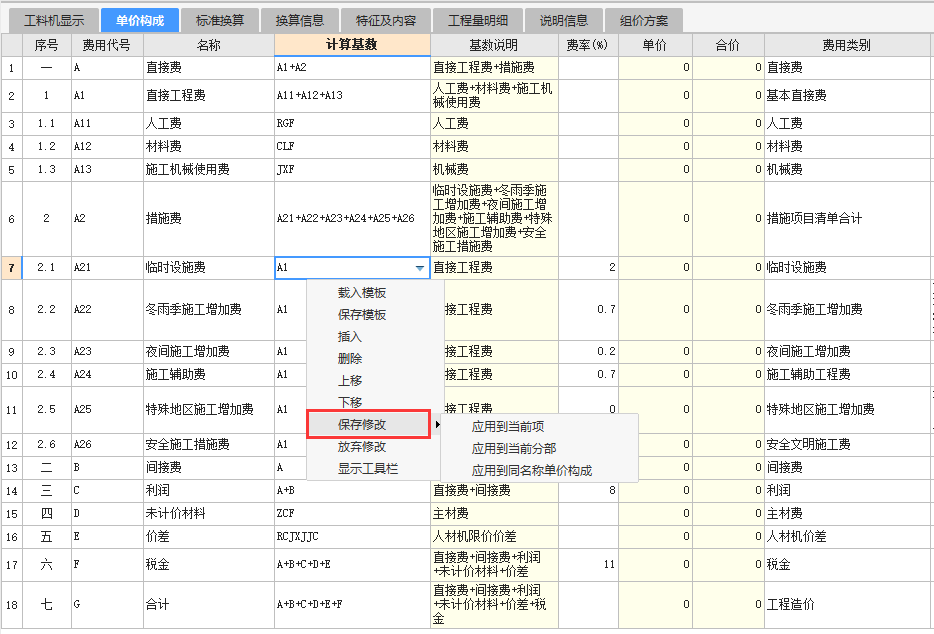Image resolution: width=934 pixels, height=634 pixels.
Task: Select 应用到同名称单价构成 in the submenu
Action: [x=532, y=471]
